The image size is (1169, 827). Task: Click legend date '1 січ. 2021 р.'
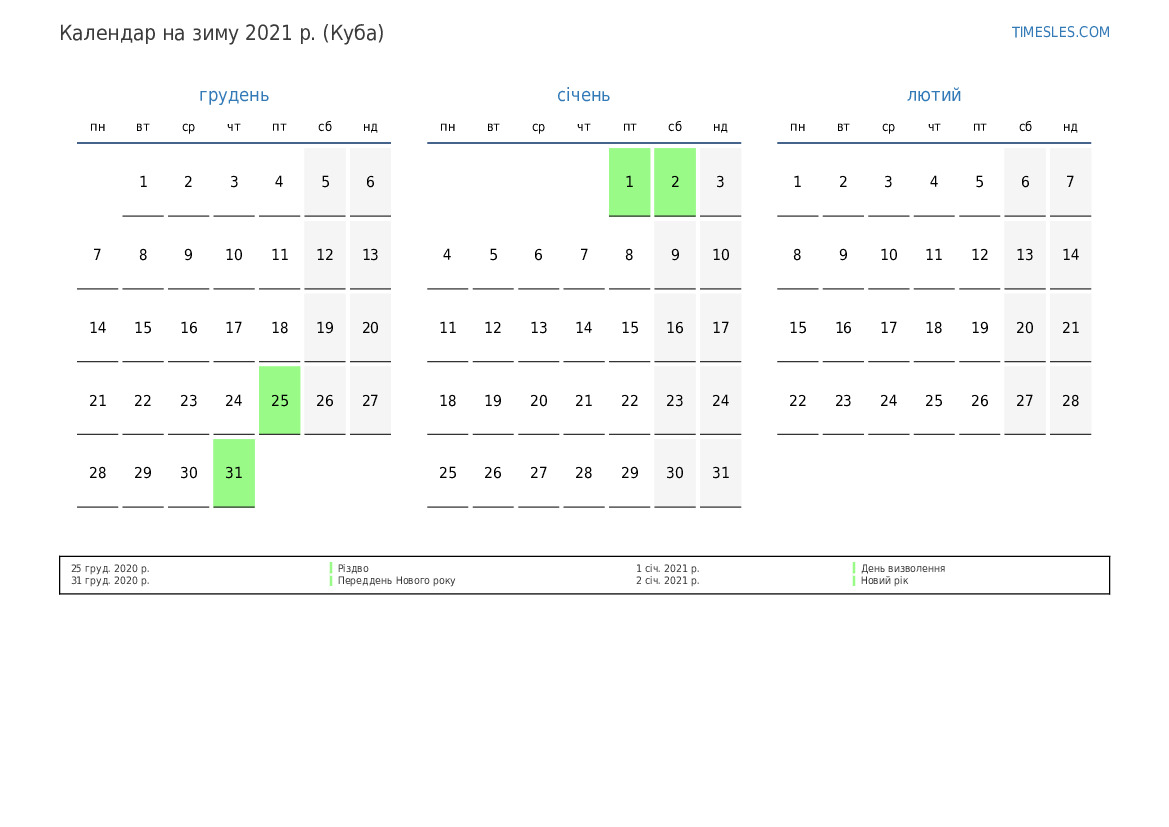coord(668,568)
